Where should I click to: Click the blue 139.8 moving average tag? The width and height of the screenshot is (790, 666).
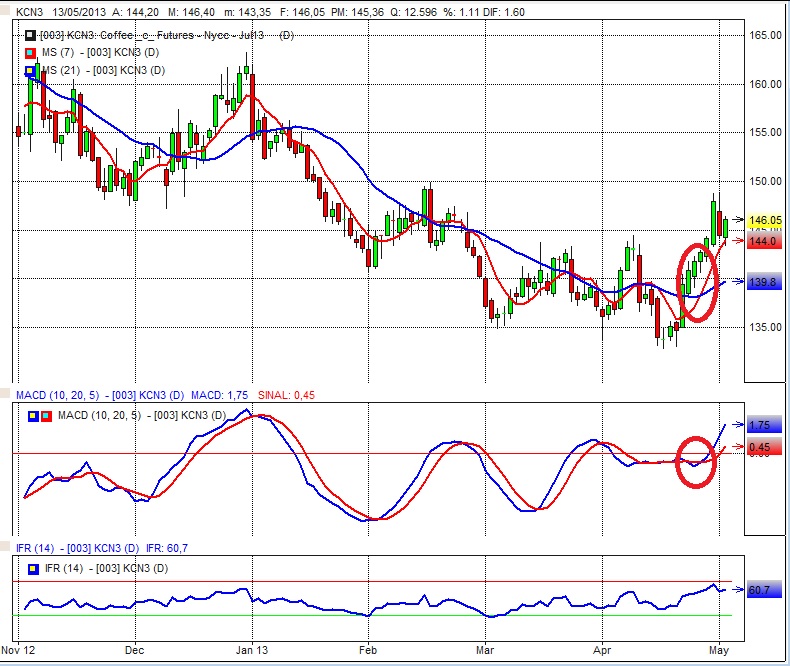coord(764,283)
